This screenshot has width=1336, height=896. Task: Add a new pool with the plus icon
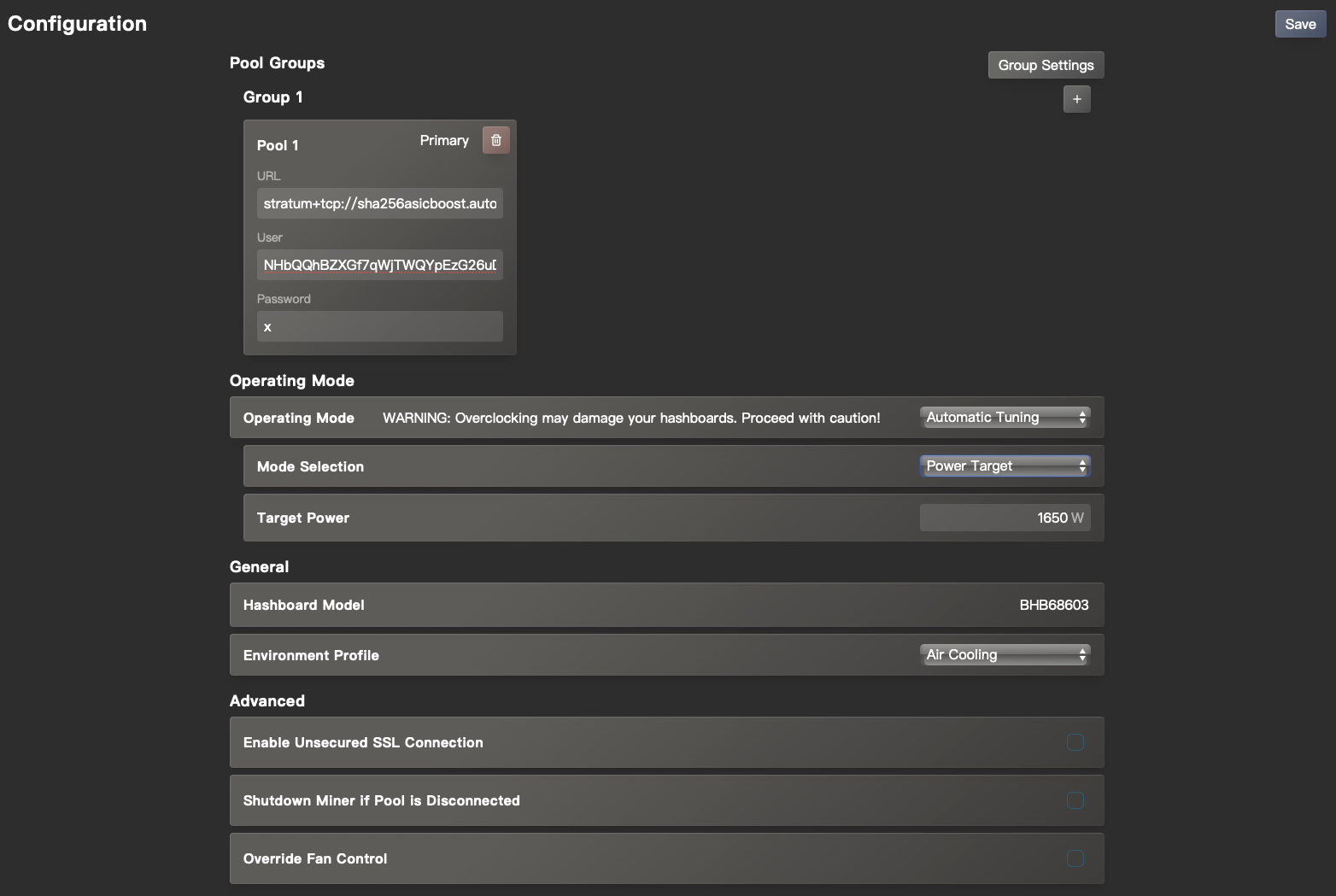1076,99
